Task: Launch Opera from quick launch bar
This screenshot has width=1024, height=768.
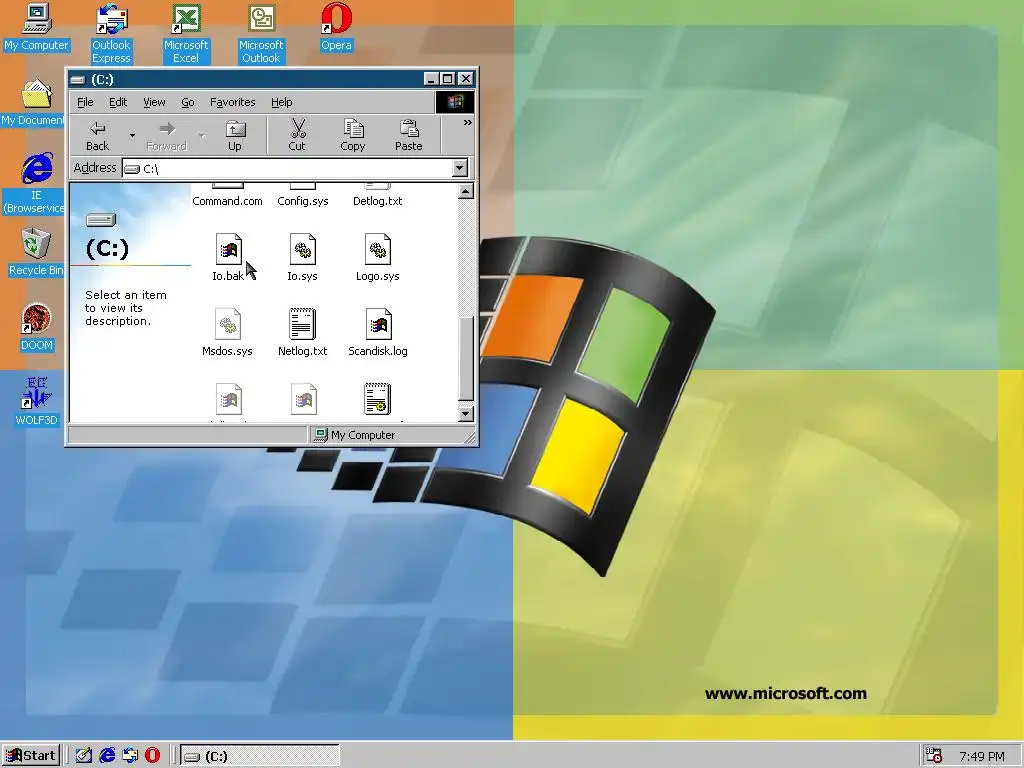Action: pyautogui.click(x=152, y=756)
